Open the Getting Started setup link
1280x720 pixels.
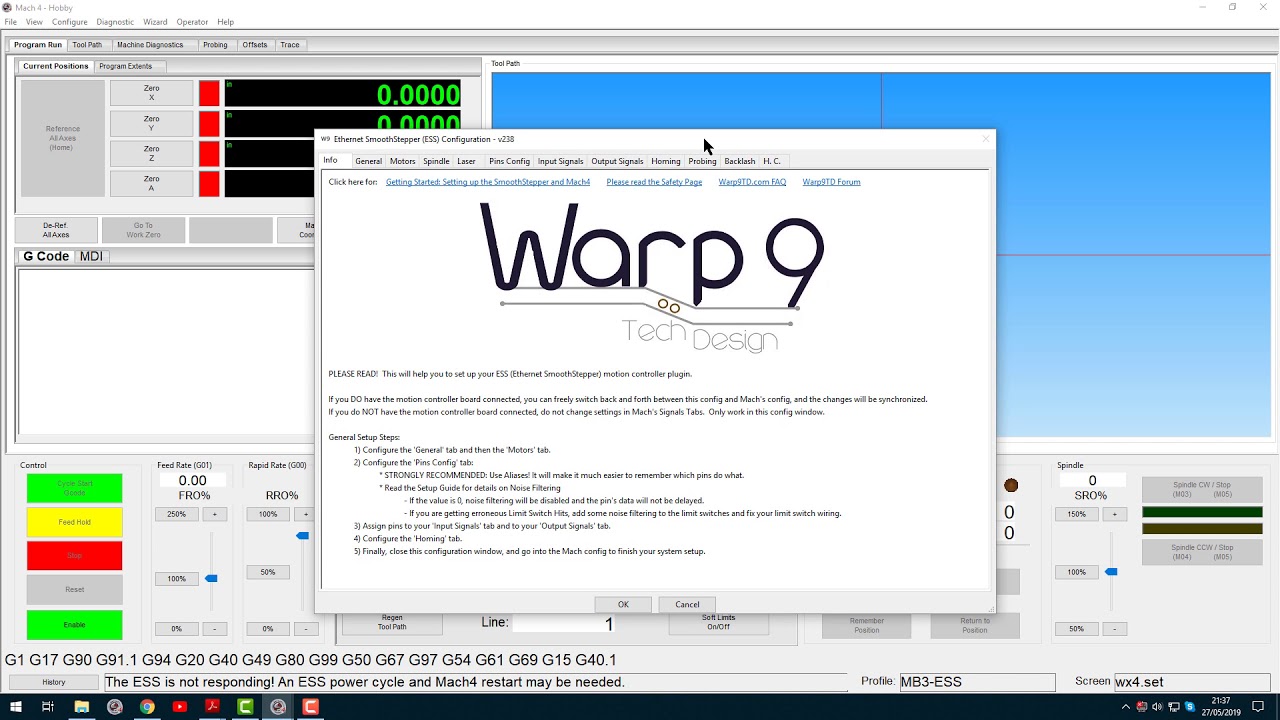(x=488, y=182)
